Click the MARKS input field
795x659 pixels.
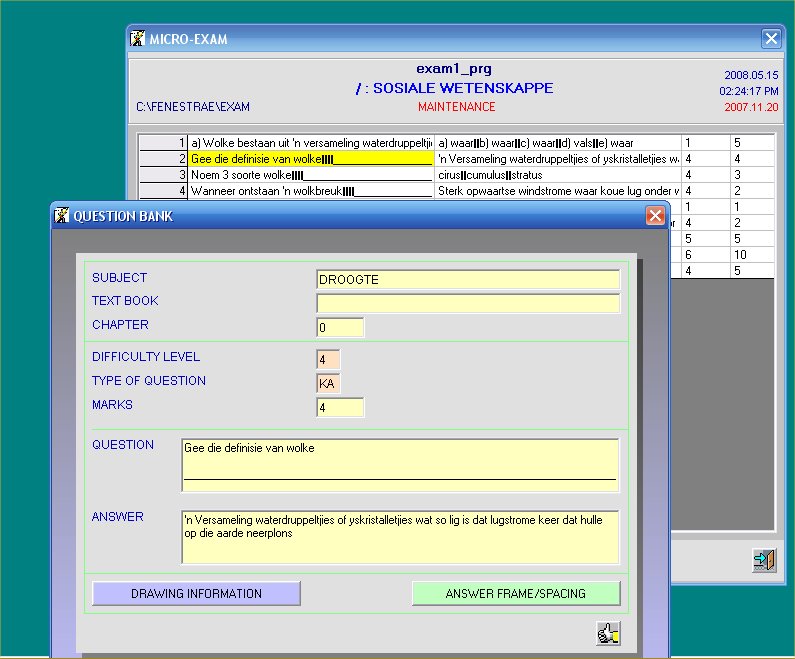pyautogui.click(x=340, y=408)
